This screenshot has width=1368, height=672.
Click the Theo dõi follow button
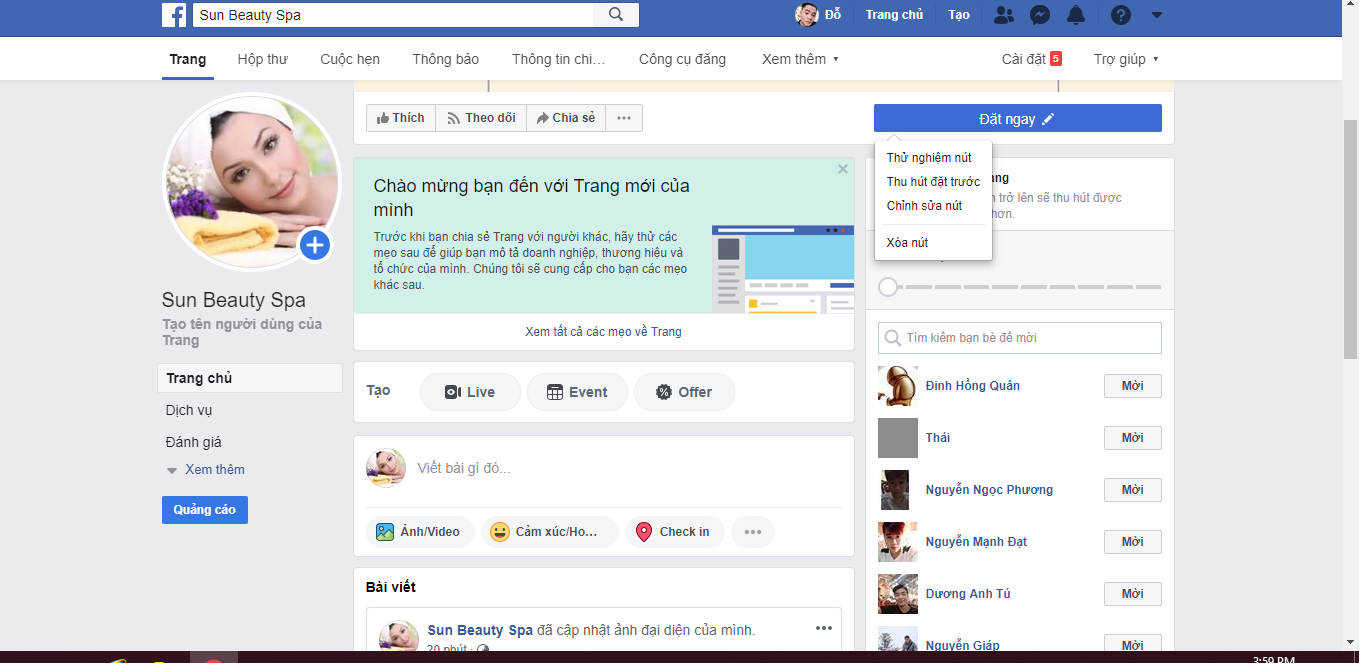(x=481, y=118)
